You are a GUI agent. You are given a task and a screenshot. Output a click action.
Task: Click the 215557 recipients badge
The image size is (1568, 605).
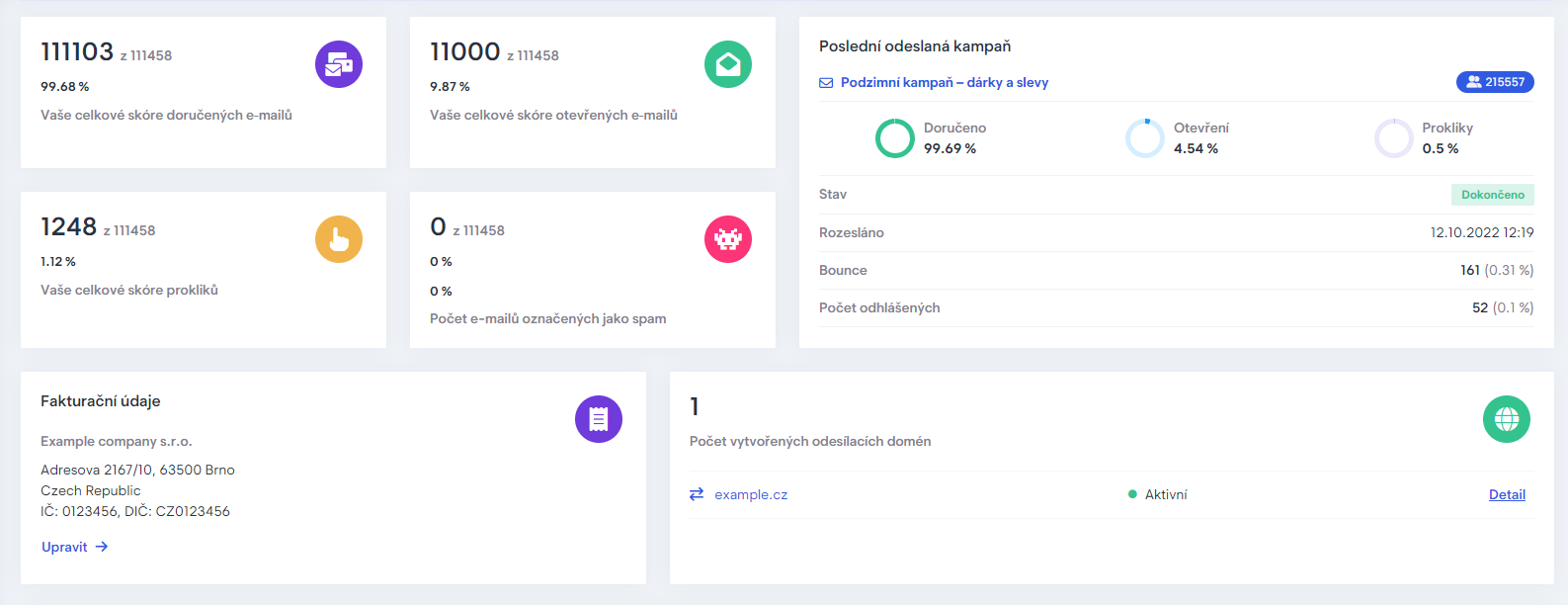(x=1495, y=82)
